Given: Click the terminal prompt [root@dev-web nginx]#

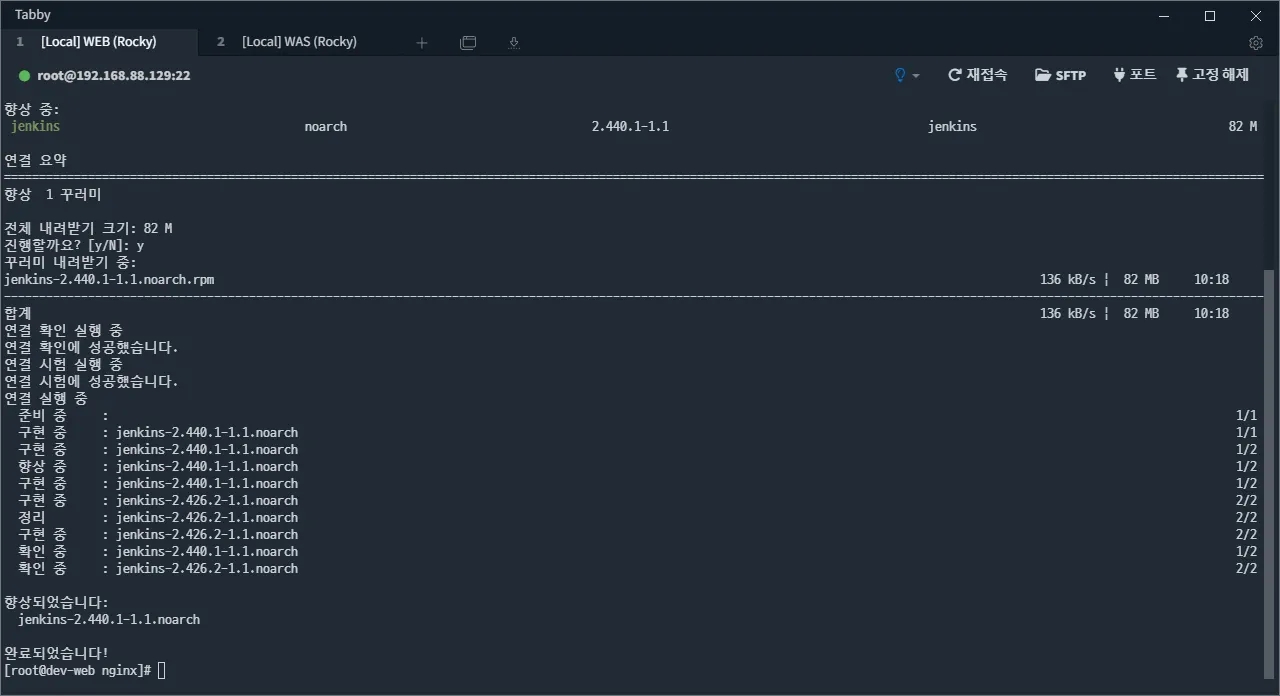Looking at the screenshot, I should tap(78, 670).
